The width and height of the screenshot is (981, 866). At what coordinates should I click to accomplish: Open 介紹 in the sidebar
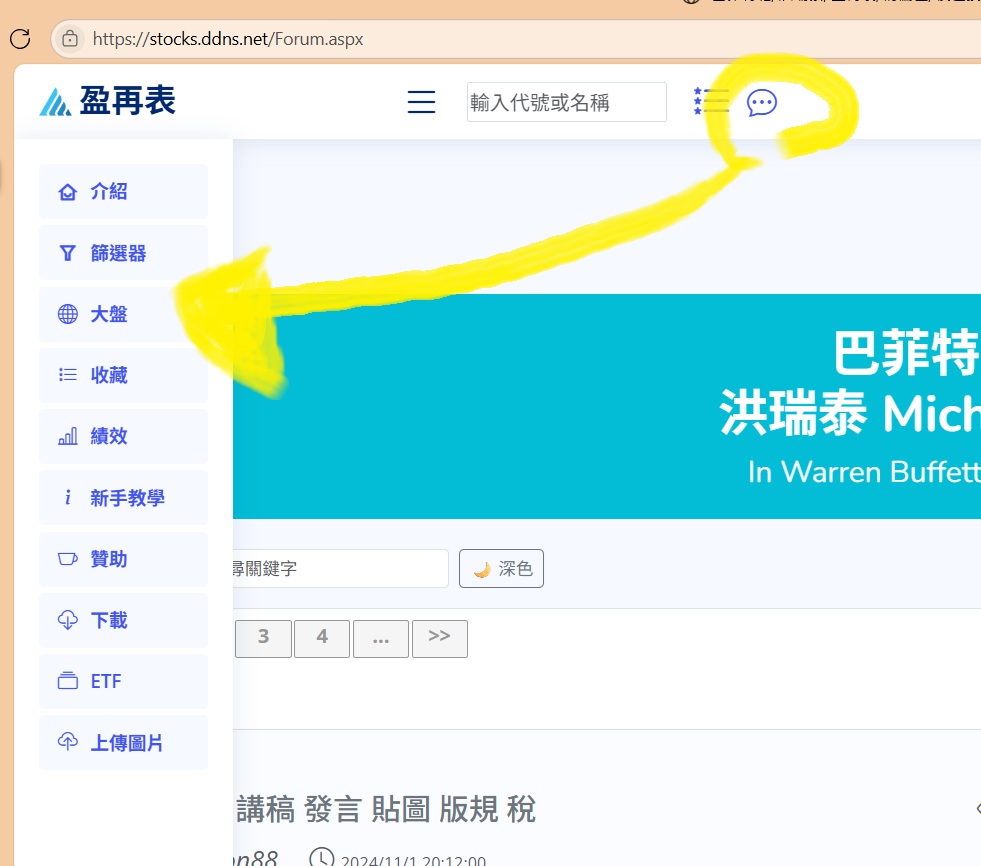click(123, 192)
